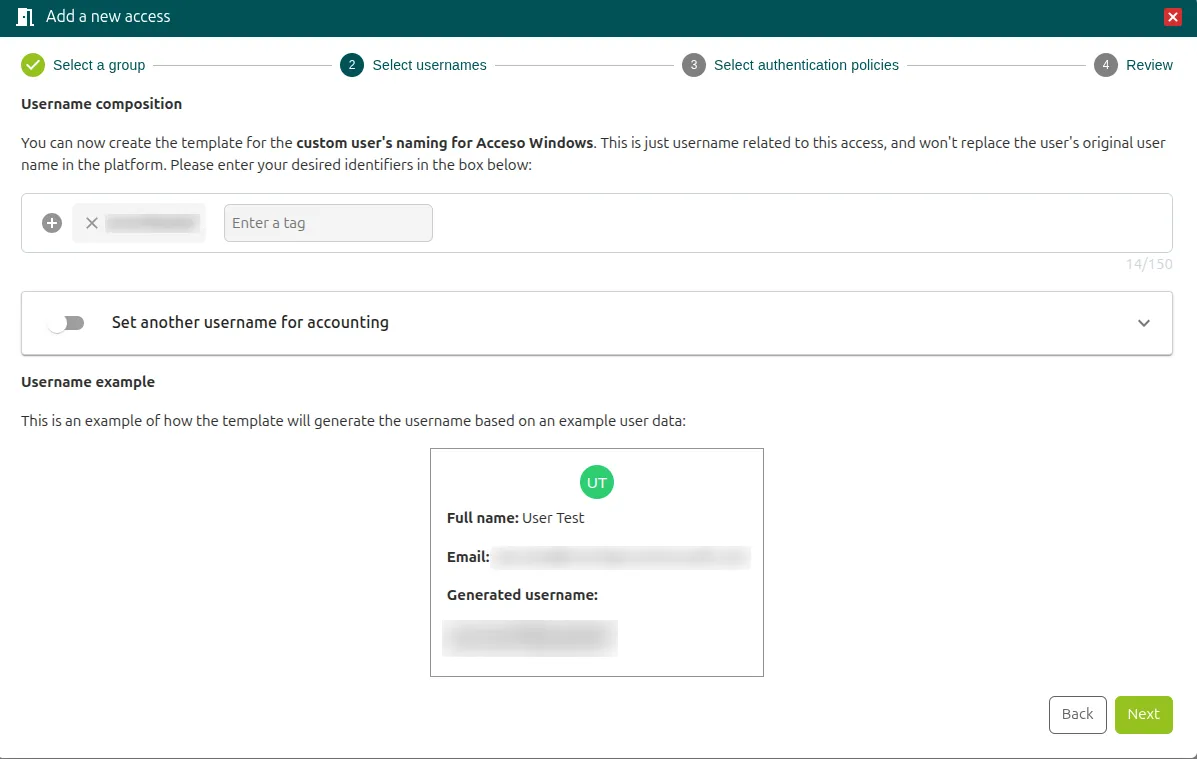Select the blurred tag chip
1197x759 pixels.
click(139, 223)
